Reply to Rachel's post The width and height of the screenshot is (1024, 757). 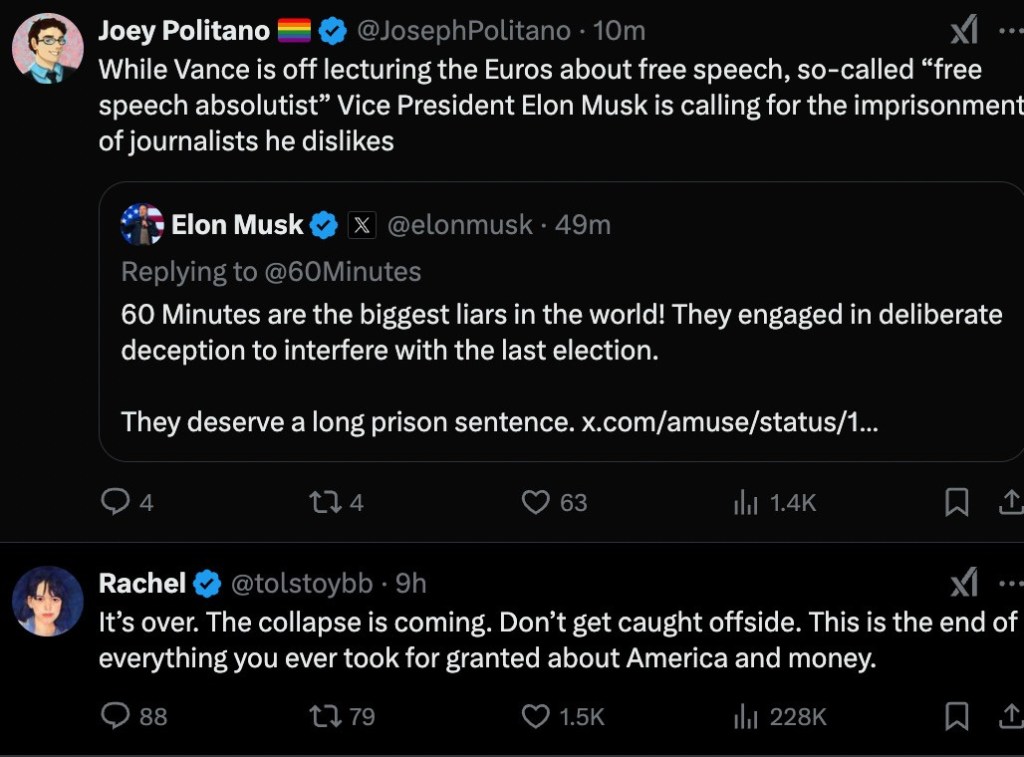116,715
